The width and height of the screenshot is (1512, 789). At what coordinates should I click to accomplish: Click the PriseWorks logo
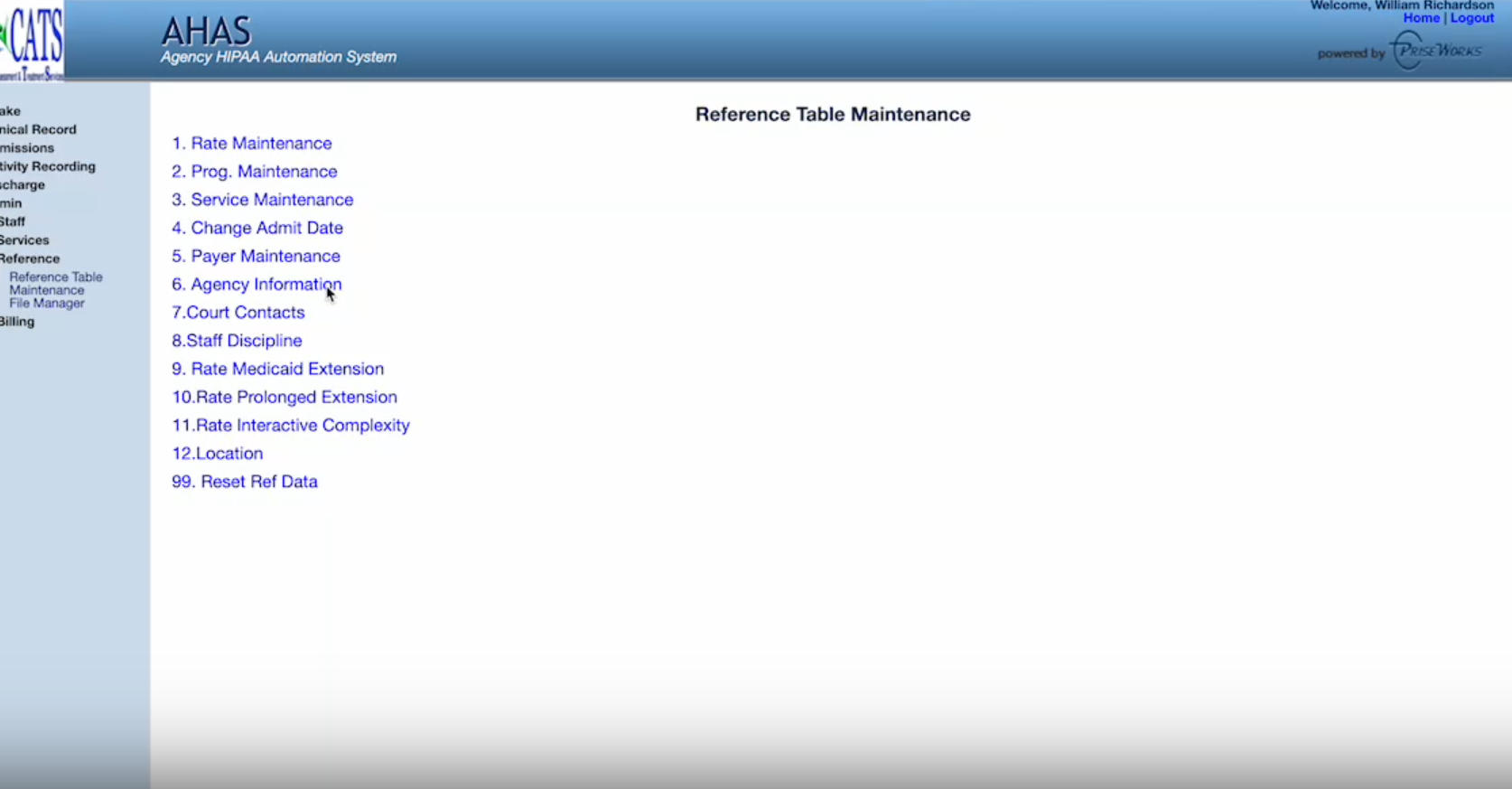1436,51
